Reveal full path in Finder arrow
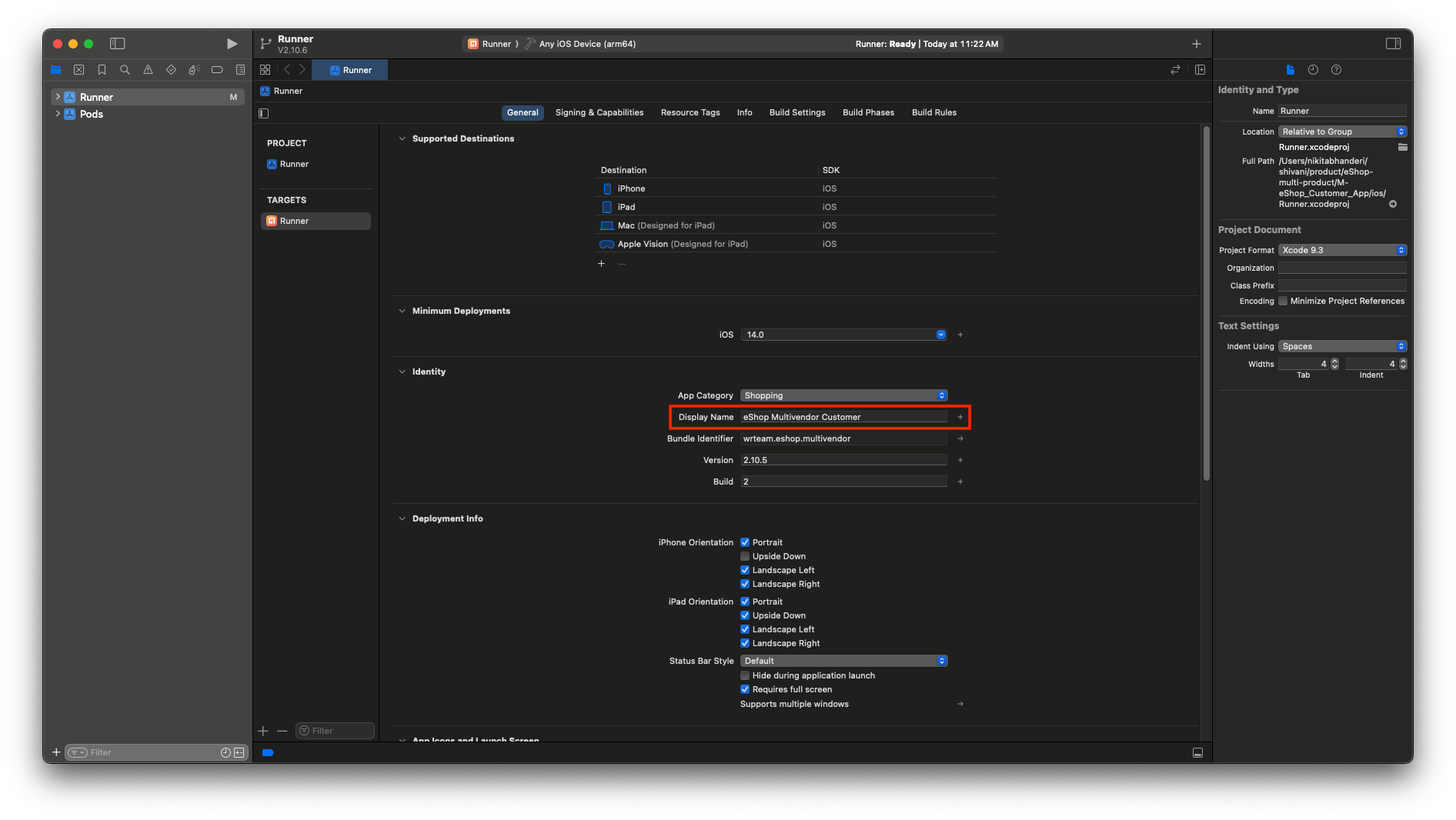 click(x=1393, y=204)
